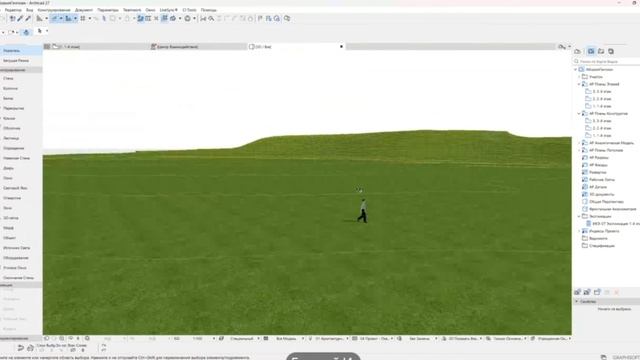640x360 pixels.
Task: Open the grid snap dropdown arrow
Action: [89, 18]
